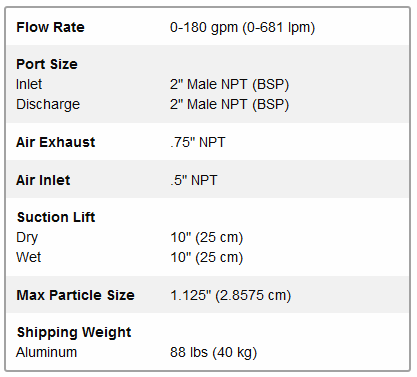The image size is (417, 377).
Task: Select the 1.125" (2.8575 cm) value
Action: 231,296
